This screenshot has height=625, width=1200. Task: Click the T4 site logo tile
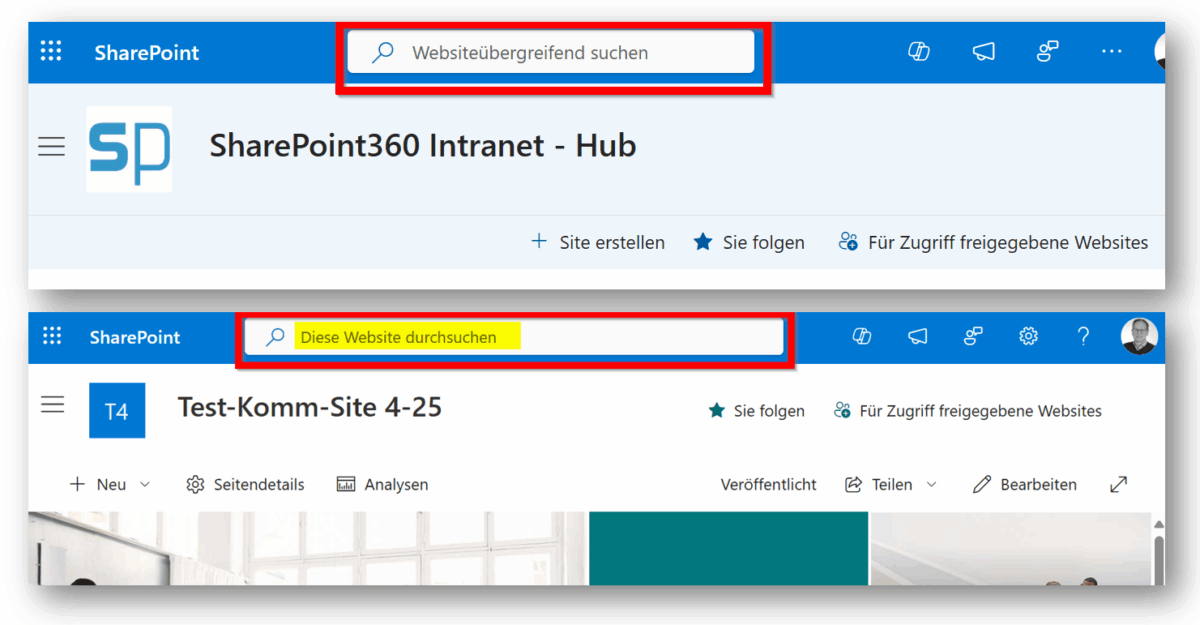click(117, 410)
